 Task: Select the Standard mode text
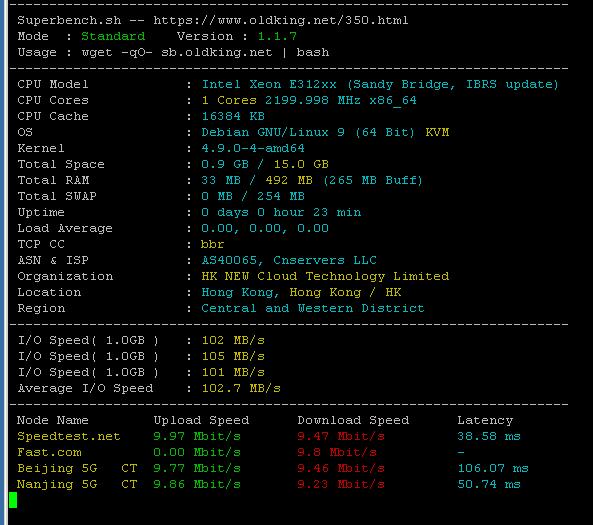pos(113,36)
